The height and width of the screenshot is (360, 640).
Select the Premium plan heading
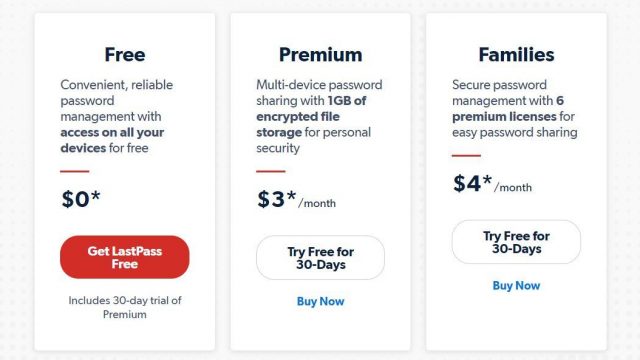click(x=320, y=55)
